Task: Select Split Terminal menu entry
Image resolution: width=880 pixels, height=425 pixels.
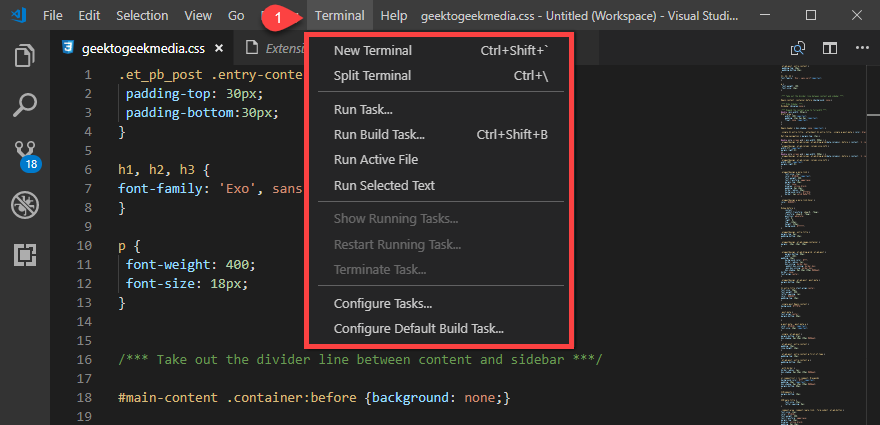Action: pyautogui.click(x=441, y=76)
